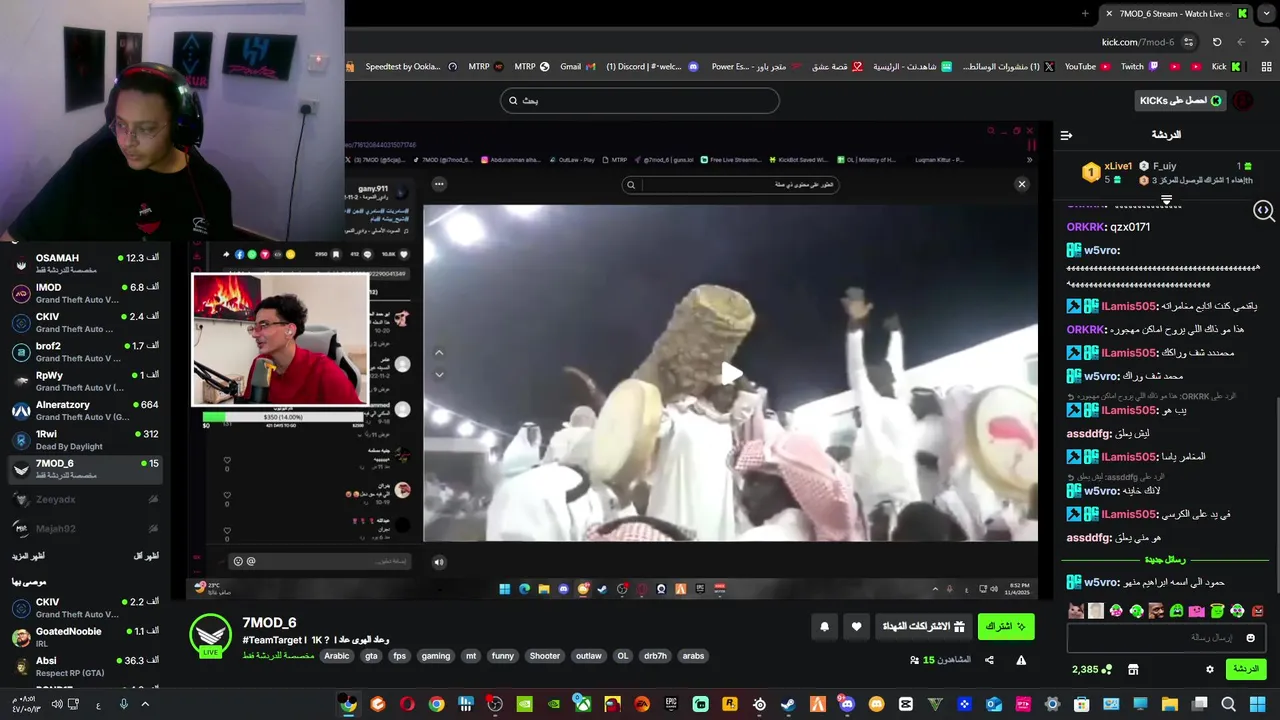The image size is (1280, 720).
Task: Open a new browser tab
Action: [1085, 13]
